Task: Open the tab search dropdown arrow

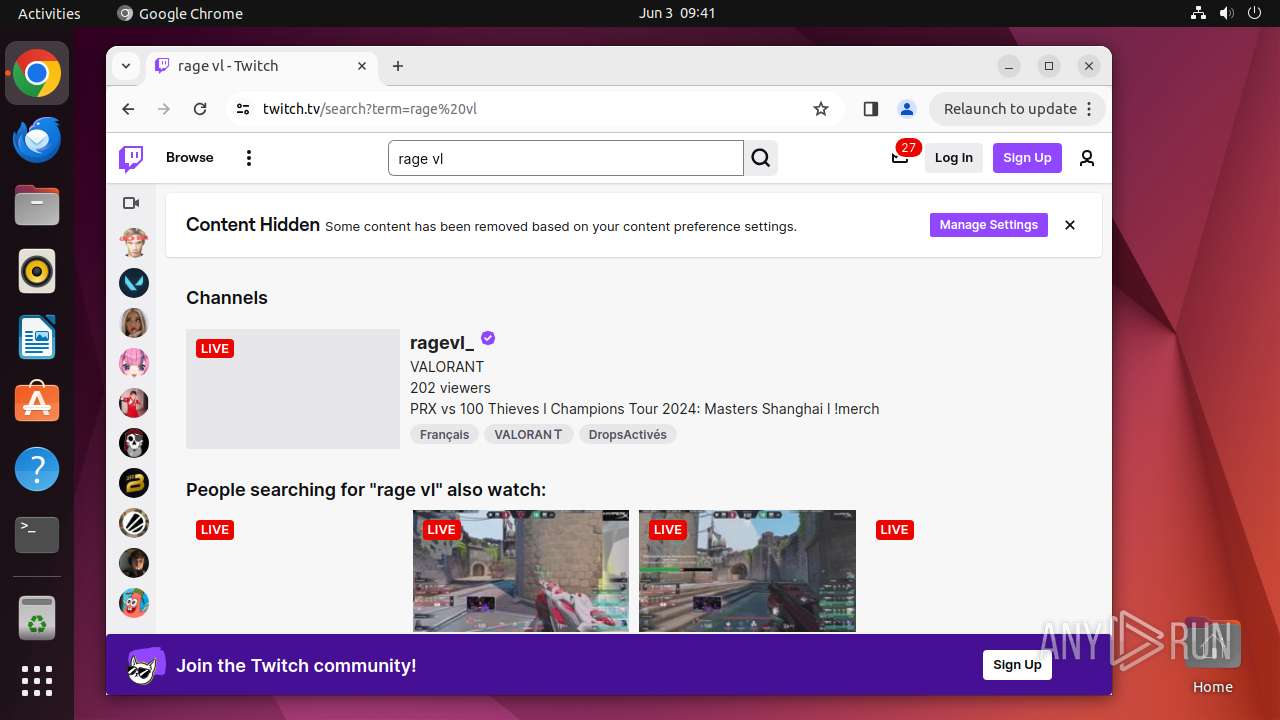Action: pyautogui.click(x=126, y=66)
